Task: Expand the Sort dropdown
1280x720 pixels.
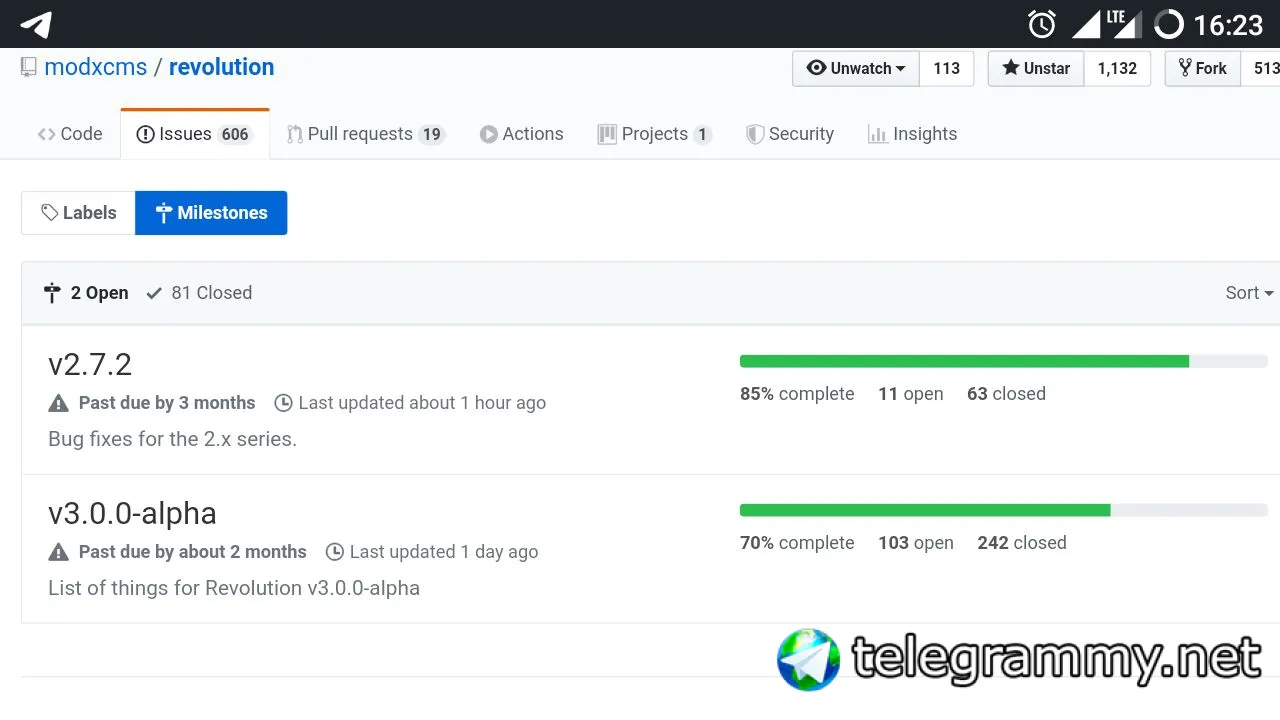Action: coord(1249,293)
